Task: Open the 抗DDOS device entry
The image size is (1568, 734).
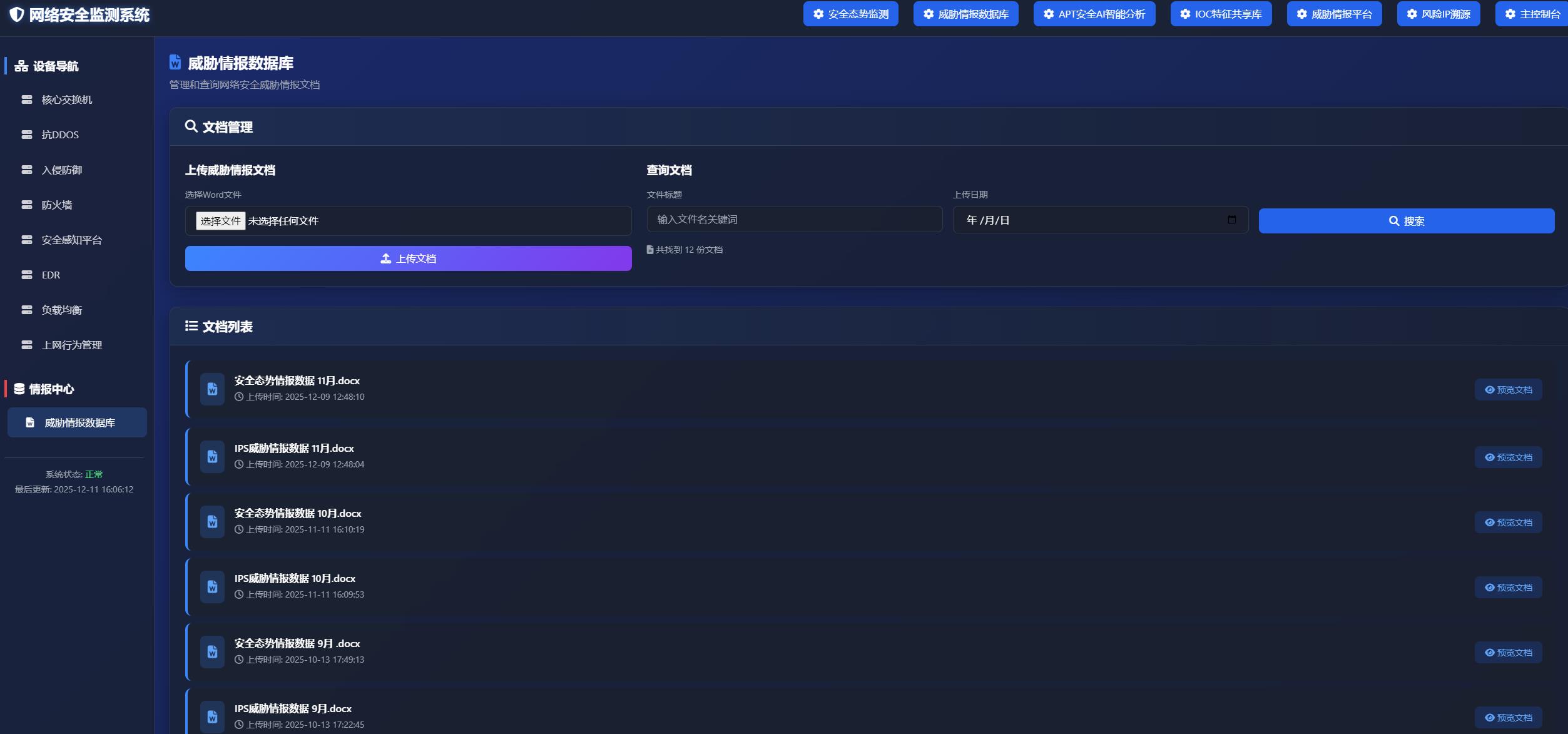Action: (60, 135)
